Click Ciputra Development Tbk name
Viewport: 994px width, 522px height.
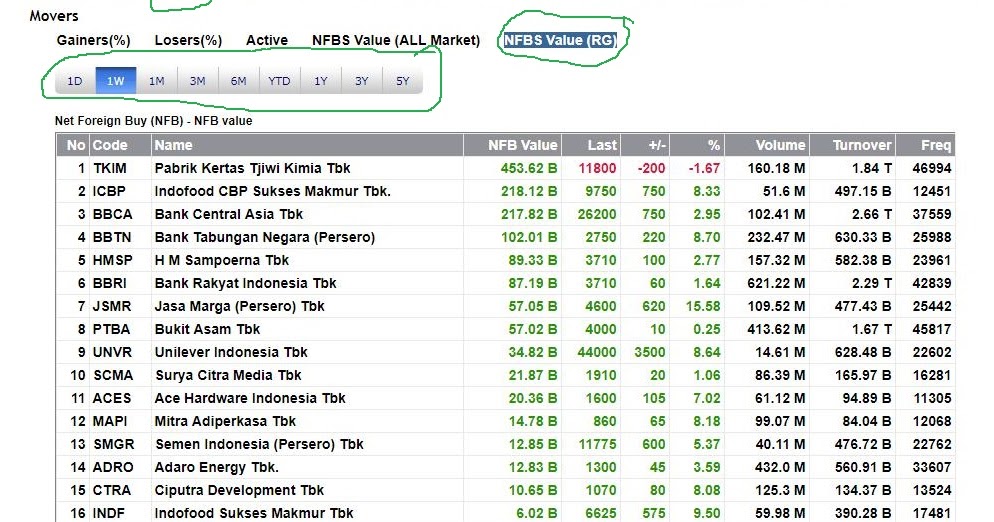(239, 490)
